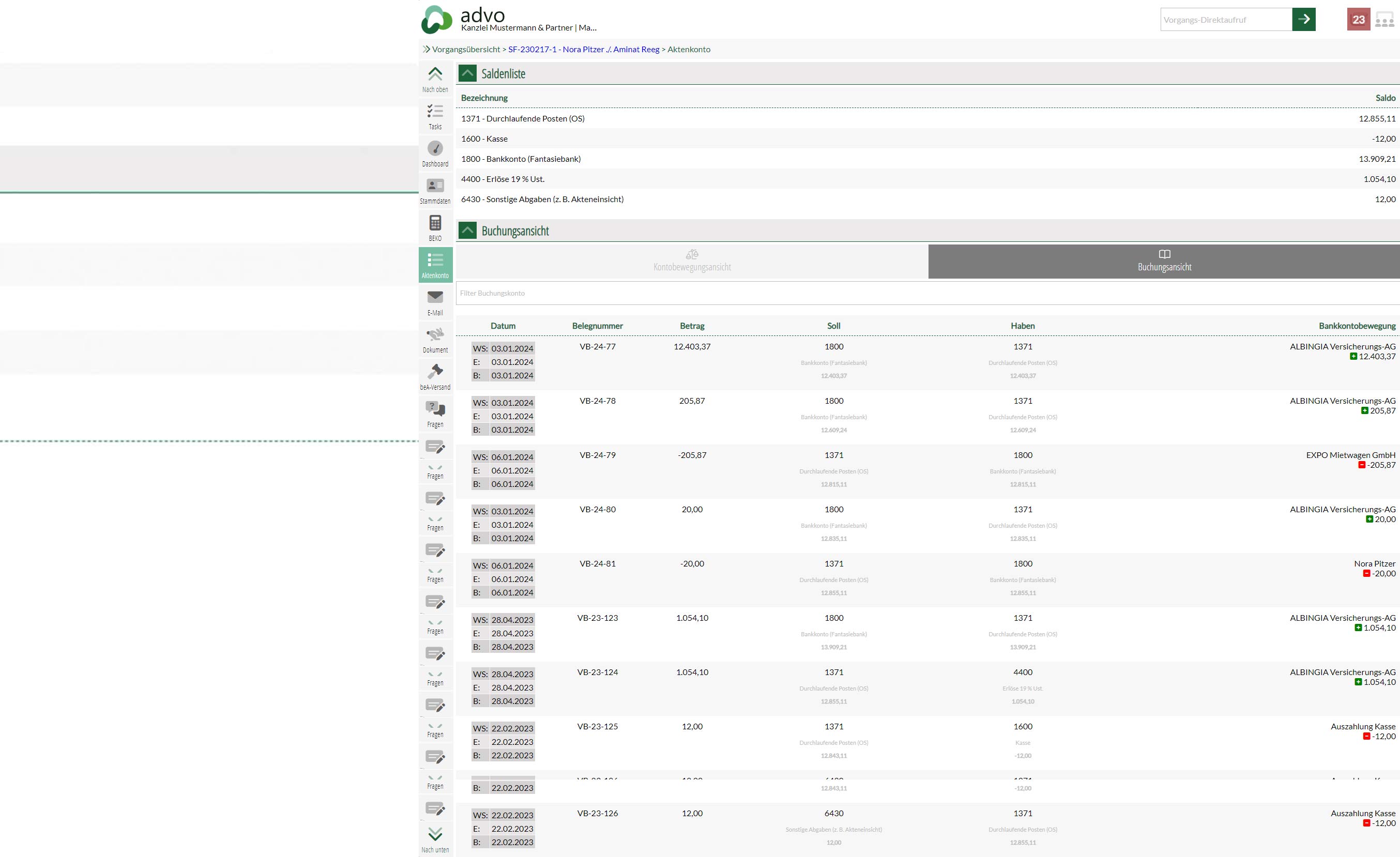Image resolution: width=1400 pixels, height=857 pixels.
Task: Expand the breadcrumb double-chevron
Action: (x=426, y=50)
